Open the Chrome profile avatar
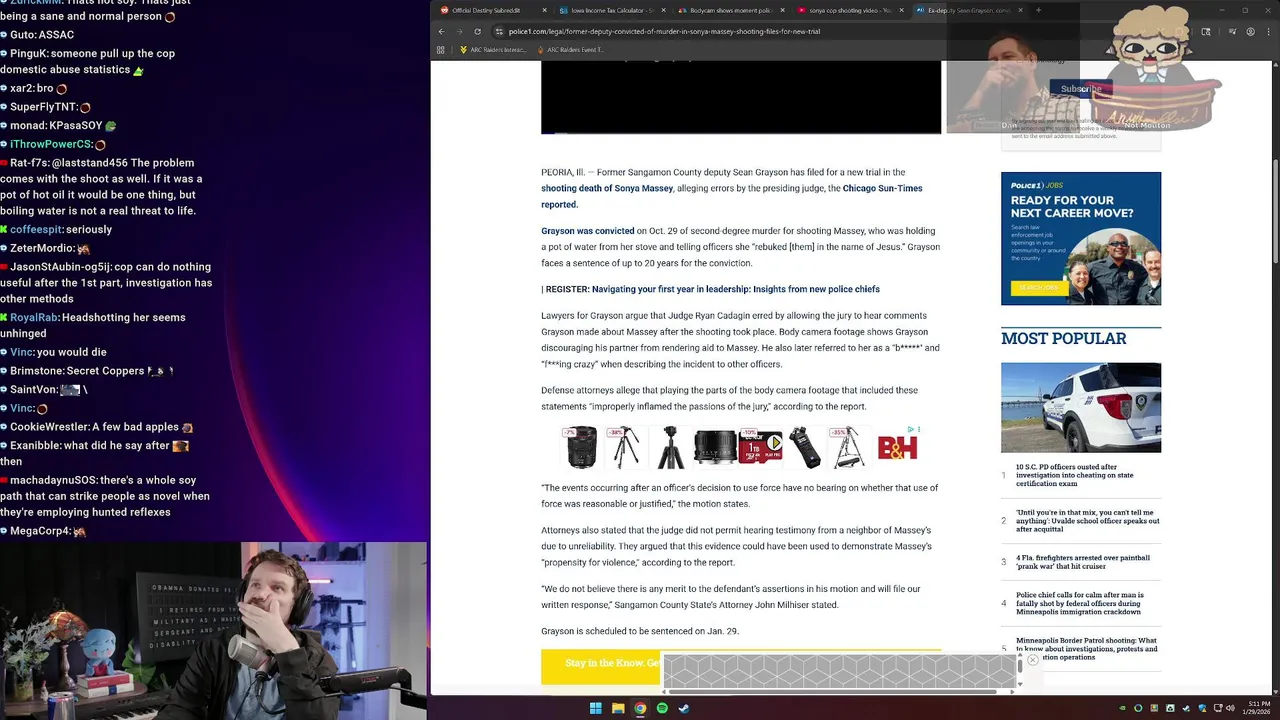1280x720 pixels. [x=1250, y=31]
